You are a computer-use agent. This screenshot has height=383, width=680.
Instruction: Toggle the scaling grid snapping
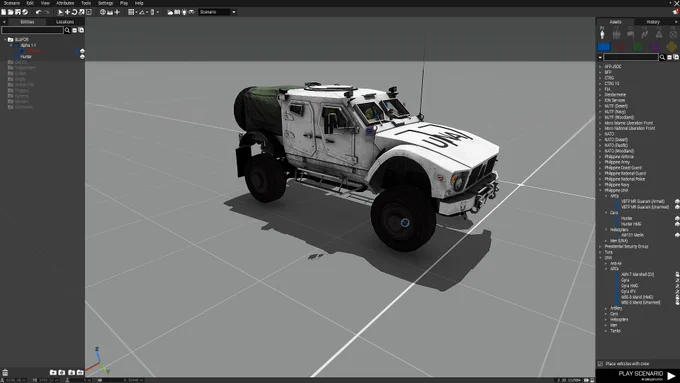tap(152, 12)
